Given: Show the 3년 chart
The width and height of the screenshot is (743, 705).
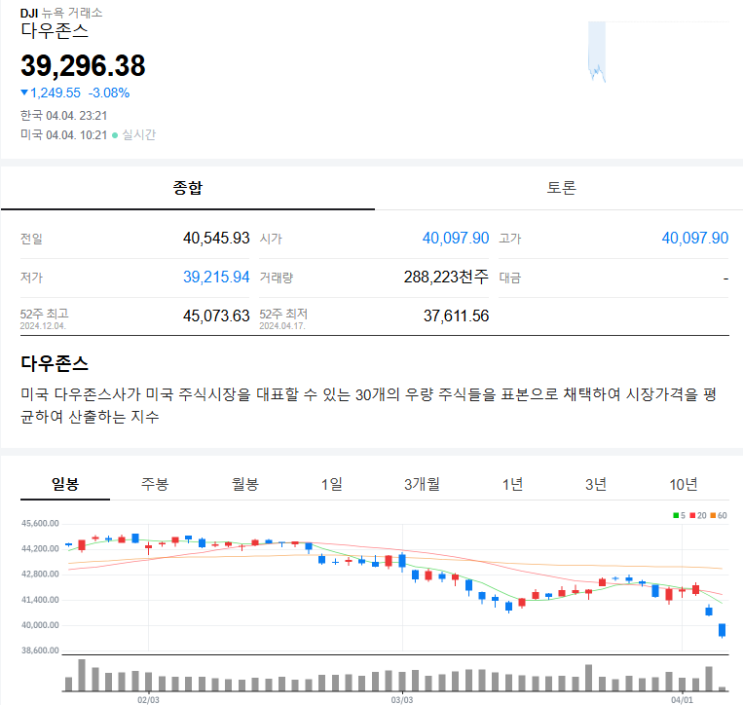Looking at the screenshot, I should pyautogui.click(x=596, y=484).
